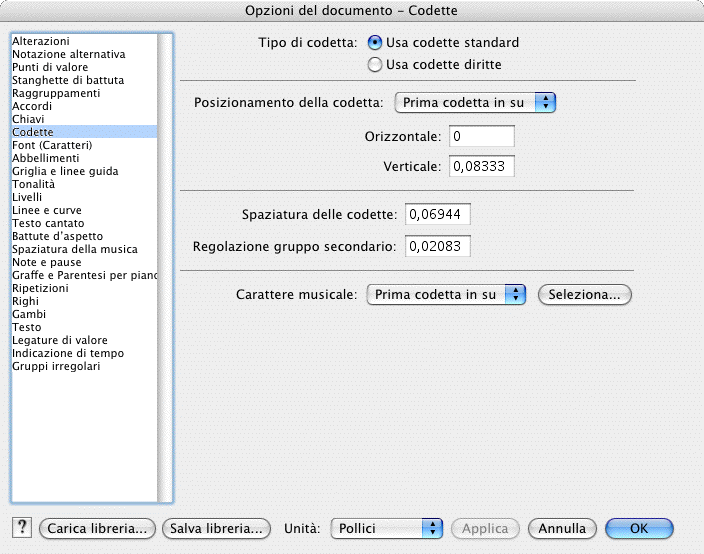The height and width of the screenshot is (554, 704).
Task: Click 'Spaziatura delle codette' input field
Action: pyautogui.click(x=437, y=215)
